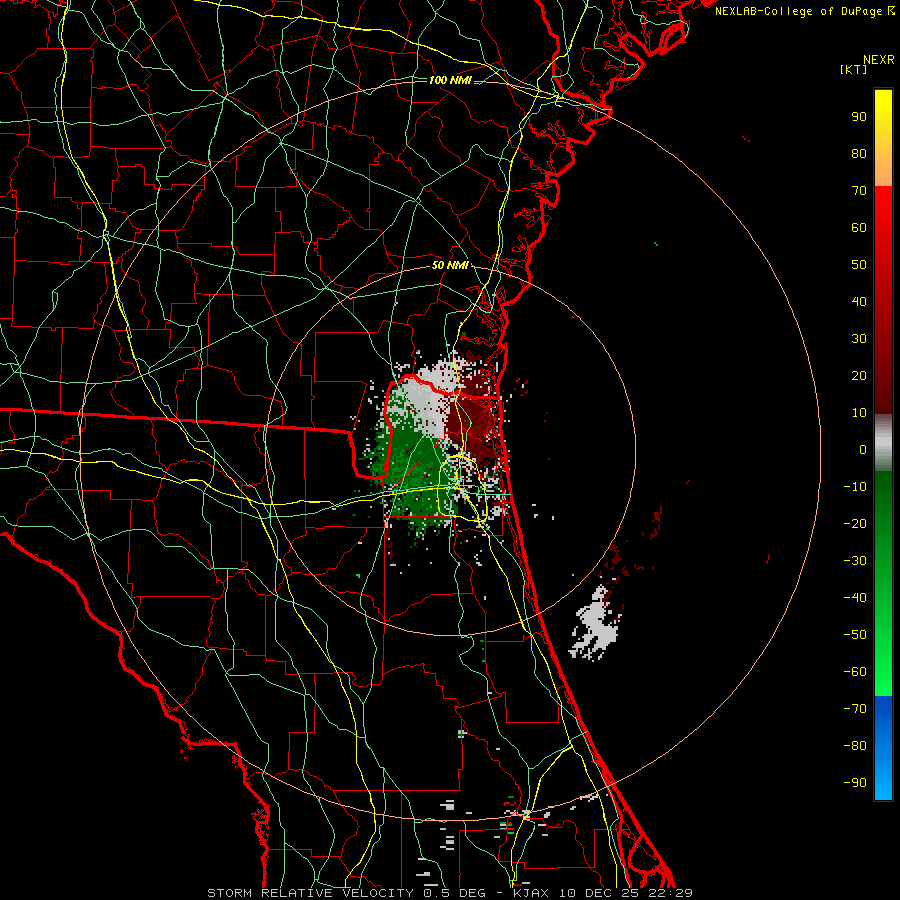This screenshot has height=900, width=900.
Task: Click the [KT] units label
Action: pos(853,69)
